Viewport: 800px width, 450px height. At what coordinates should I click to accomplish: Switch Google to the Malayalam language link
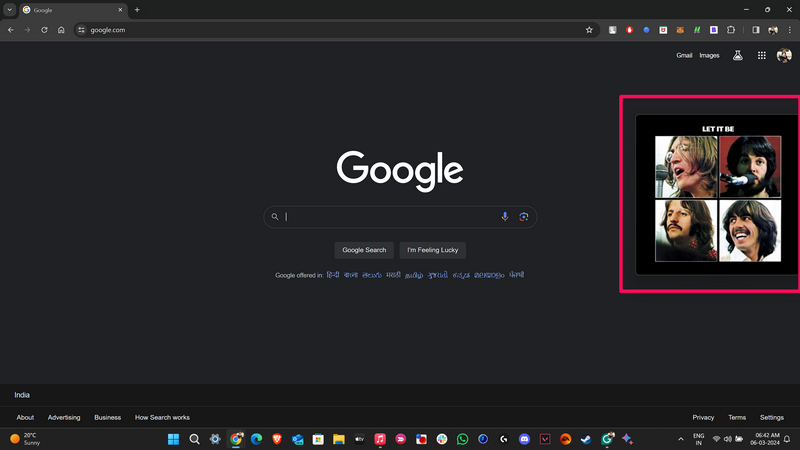pos(489,275)
